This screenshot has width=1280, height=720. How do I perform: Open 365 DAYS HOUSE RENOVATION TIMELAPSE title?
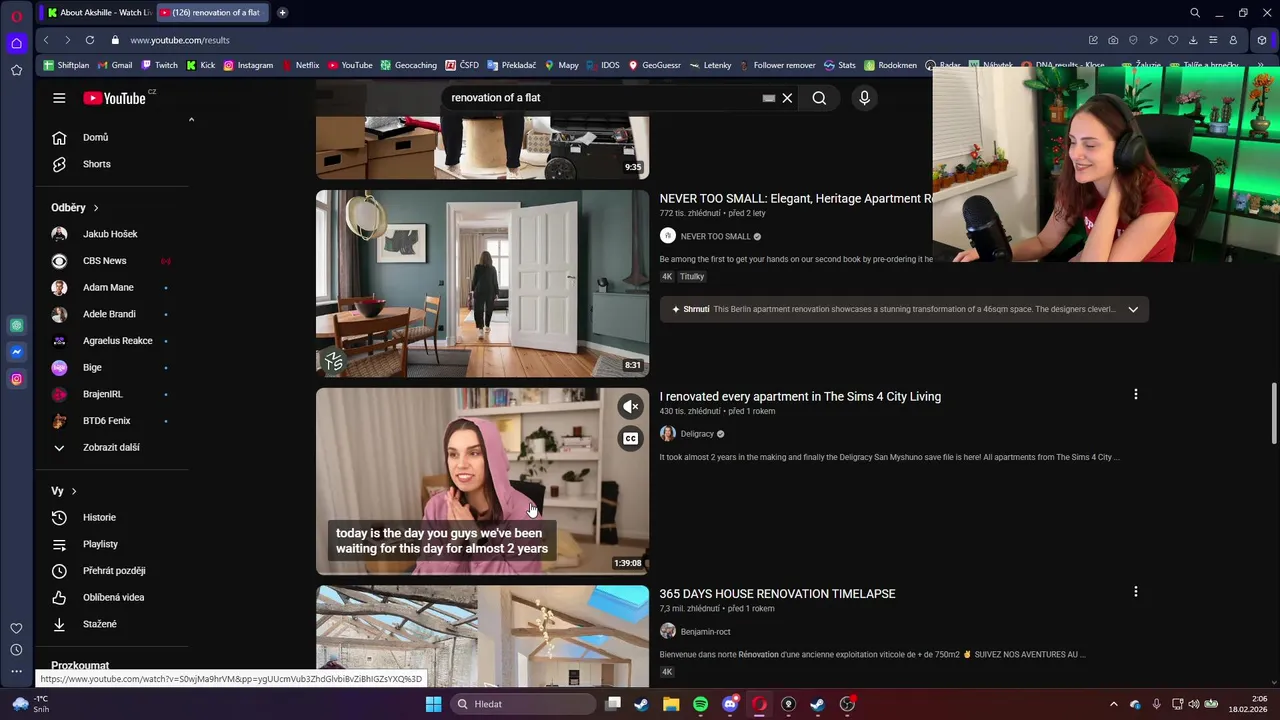(x=777, y=594)
